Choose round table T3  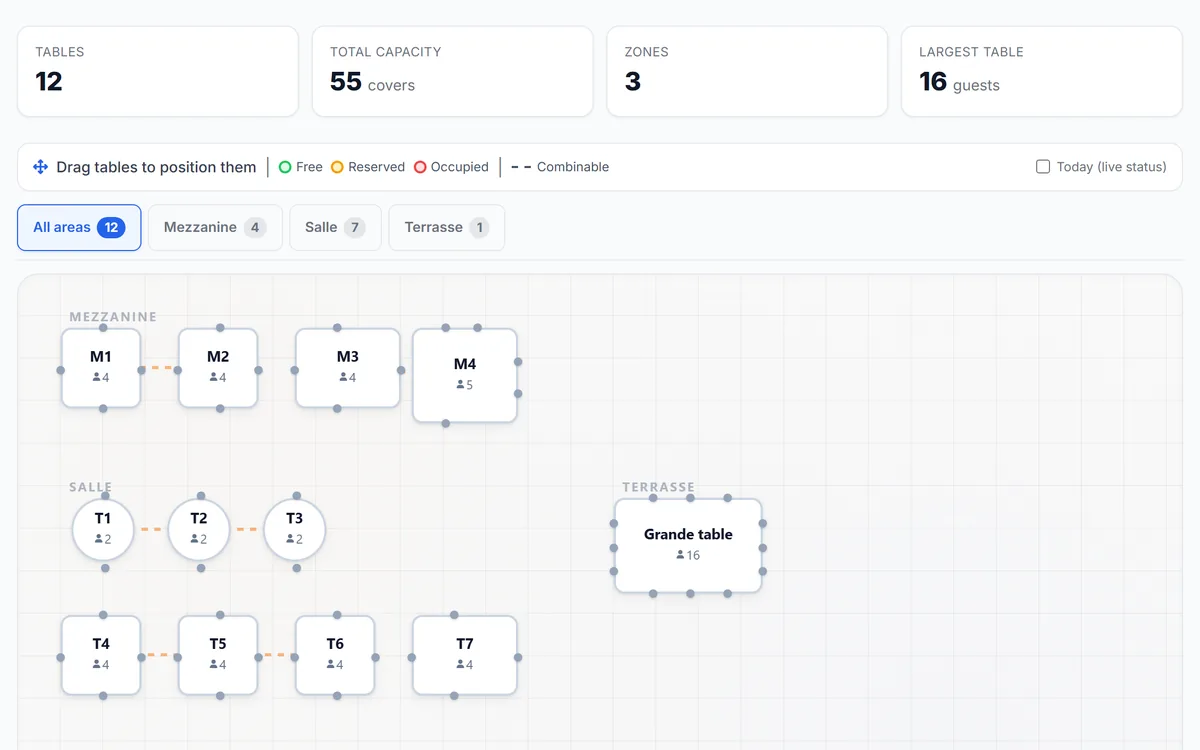pyautogui.click(x=294, y=530)
